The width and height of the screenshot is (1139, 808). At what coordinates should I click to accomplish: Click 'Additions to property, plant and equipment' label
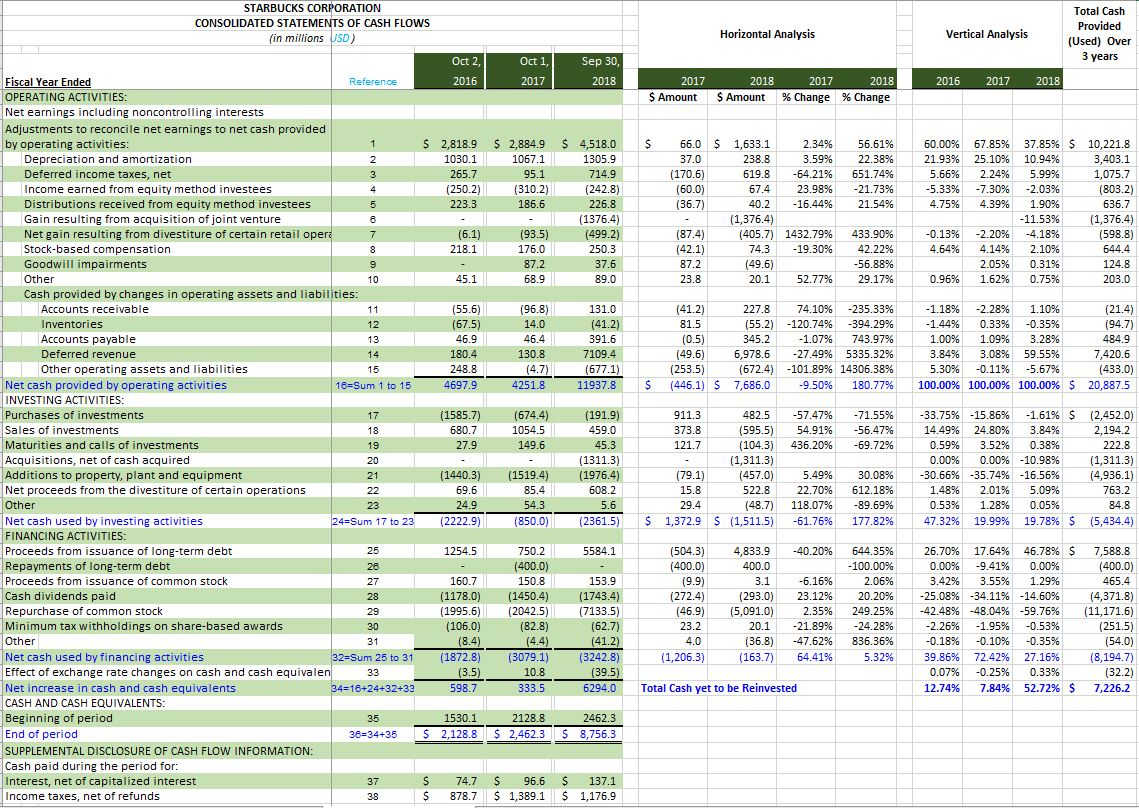[123, 475]
